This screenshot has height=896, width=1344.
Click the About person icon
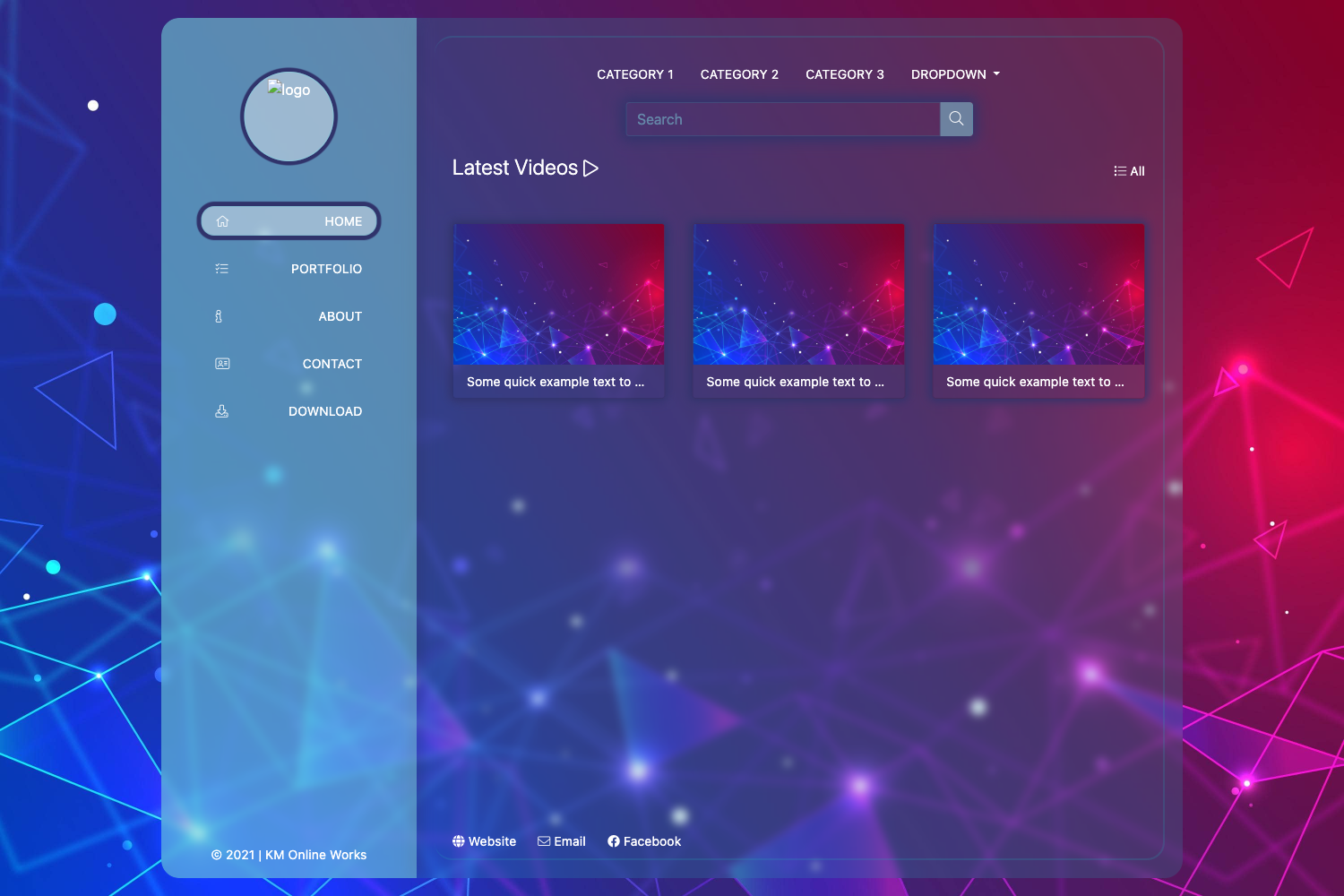click(x=218, y=315)
